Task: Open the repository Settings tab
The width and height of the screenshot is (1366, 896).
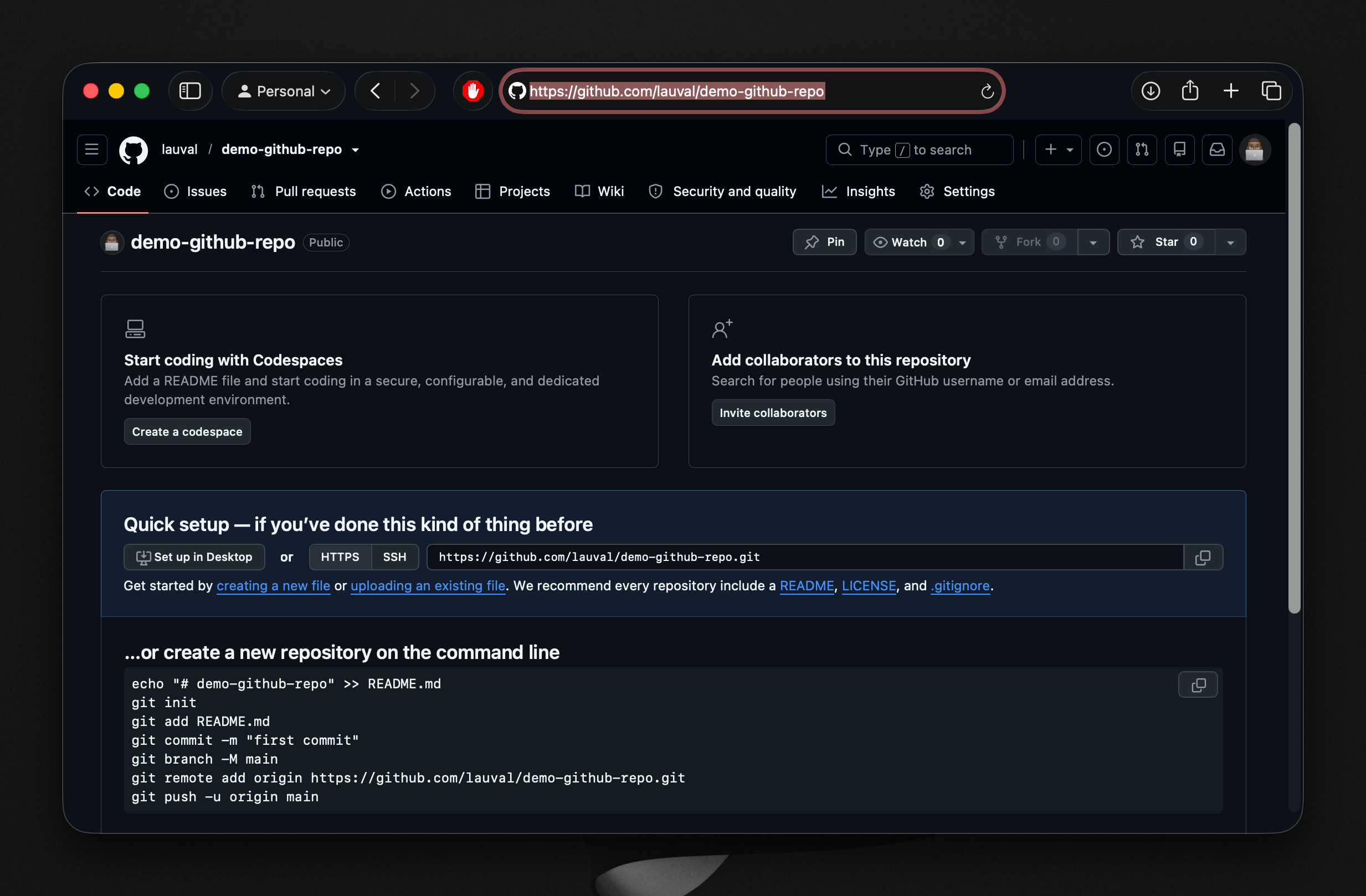Action: [x=957, y=192]
